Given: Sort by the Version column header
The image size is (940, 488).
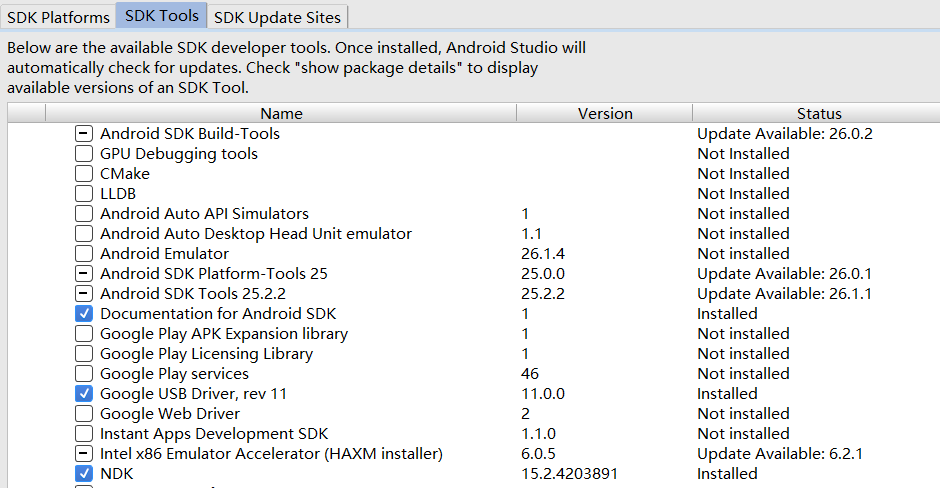Looking at the screenshot, I should click(x=605, y=113).
